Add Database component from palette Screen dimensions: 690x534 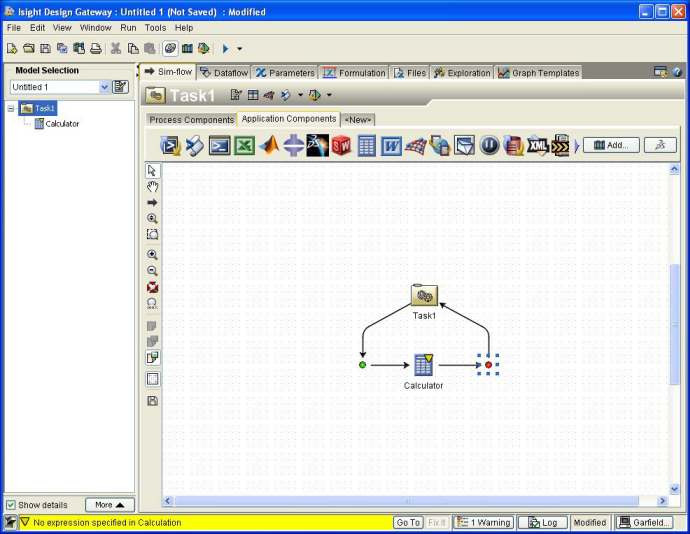513,146
